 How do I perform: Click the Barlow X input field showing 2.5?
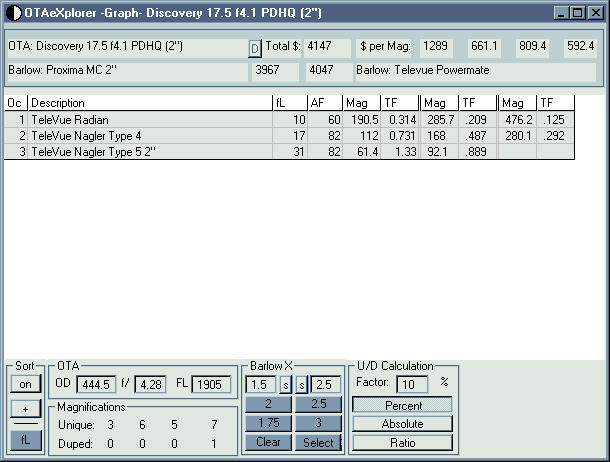326,385
